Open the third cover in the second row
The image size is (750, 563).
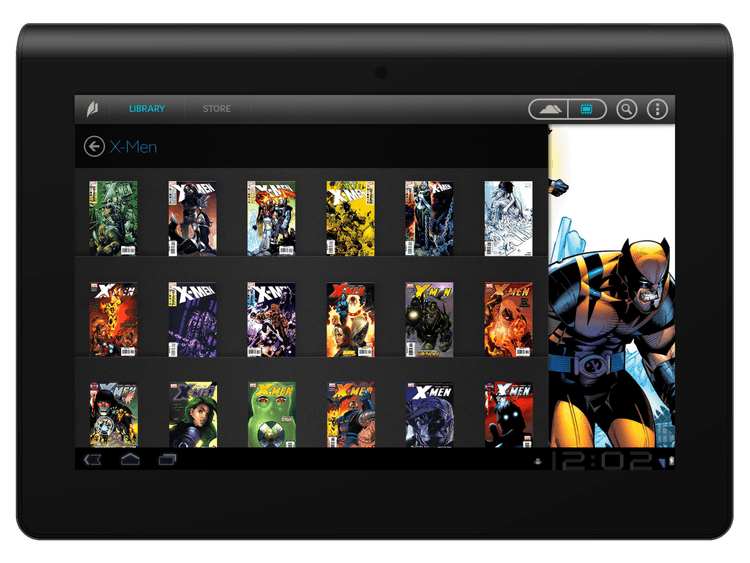(x=271, y=319)
